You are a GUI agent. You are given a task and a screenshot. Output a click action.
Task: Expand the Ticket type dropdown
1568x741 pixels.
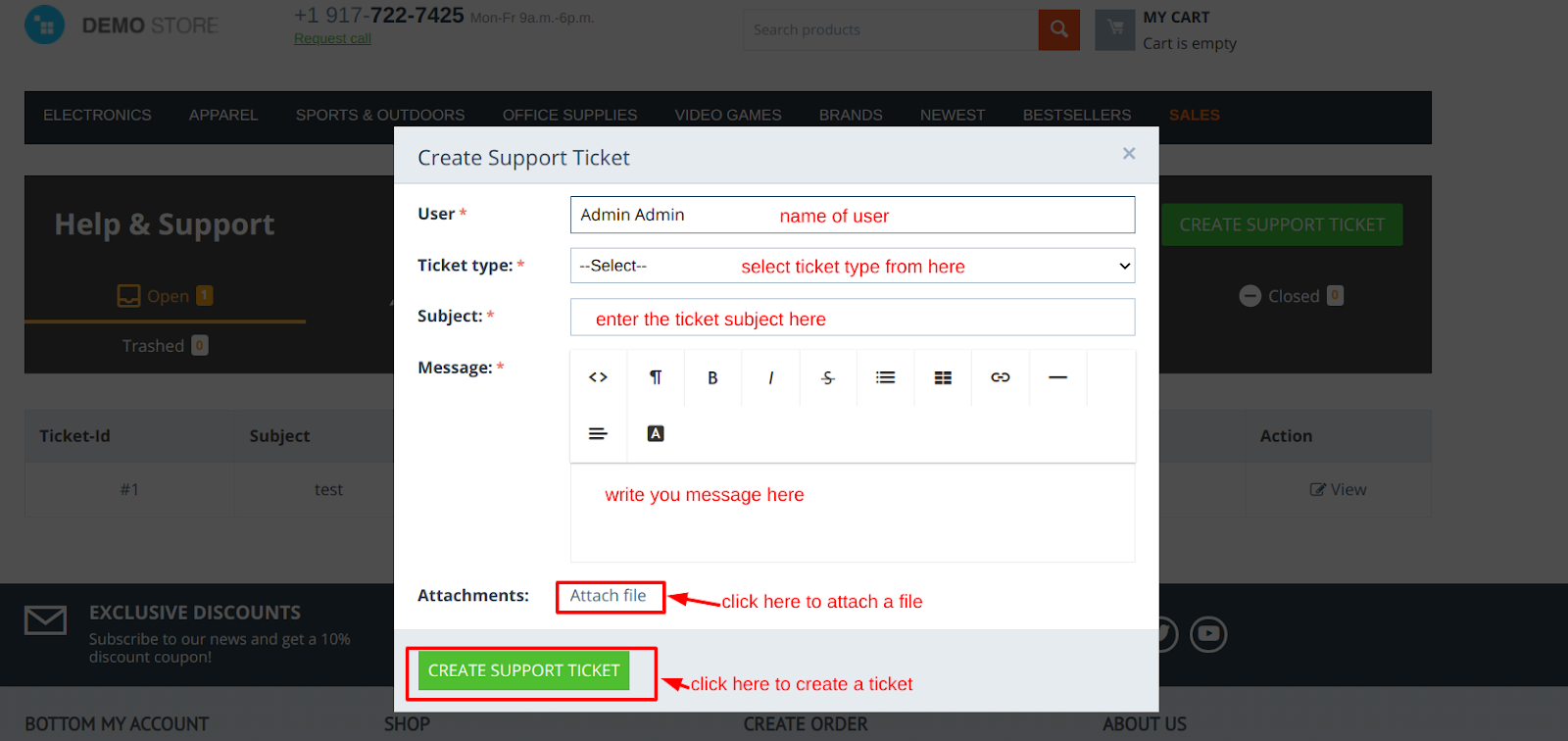852,266
